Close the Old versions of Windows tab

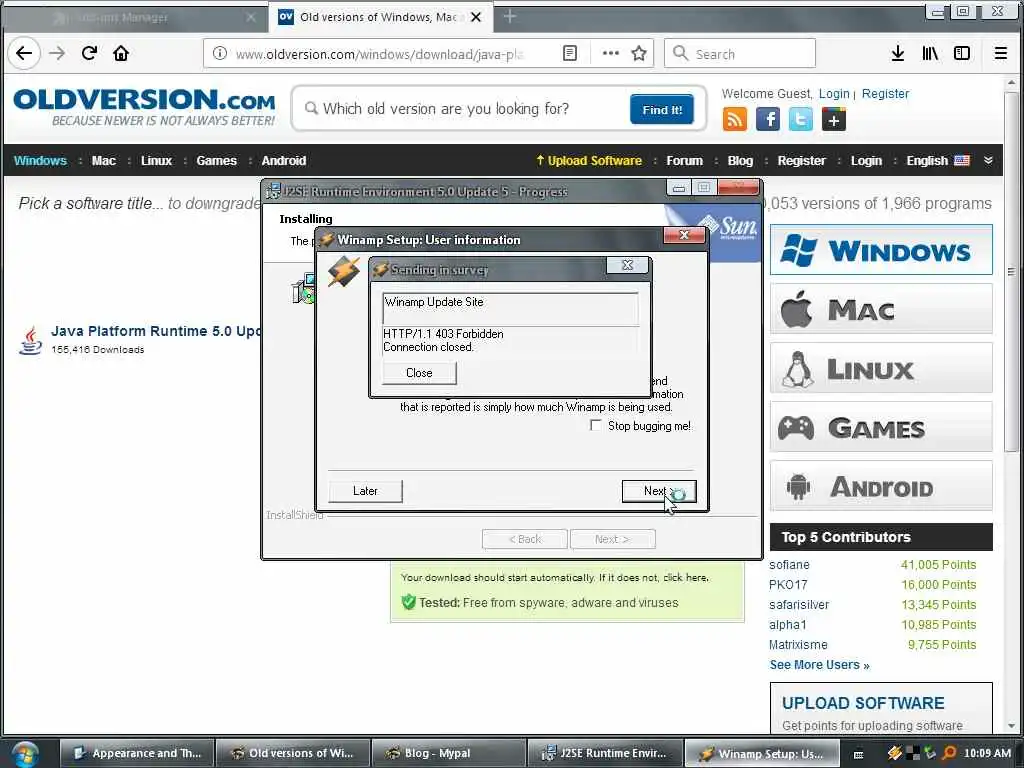pyautogui.click(x=476, y=17)
